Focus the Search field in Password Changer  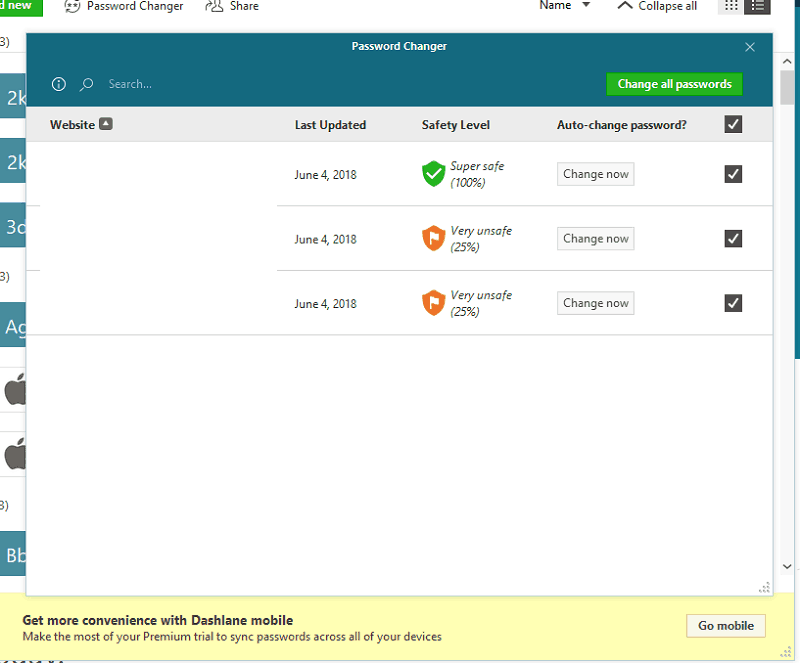pos(130,84)
